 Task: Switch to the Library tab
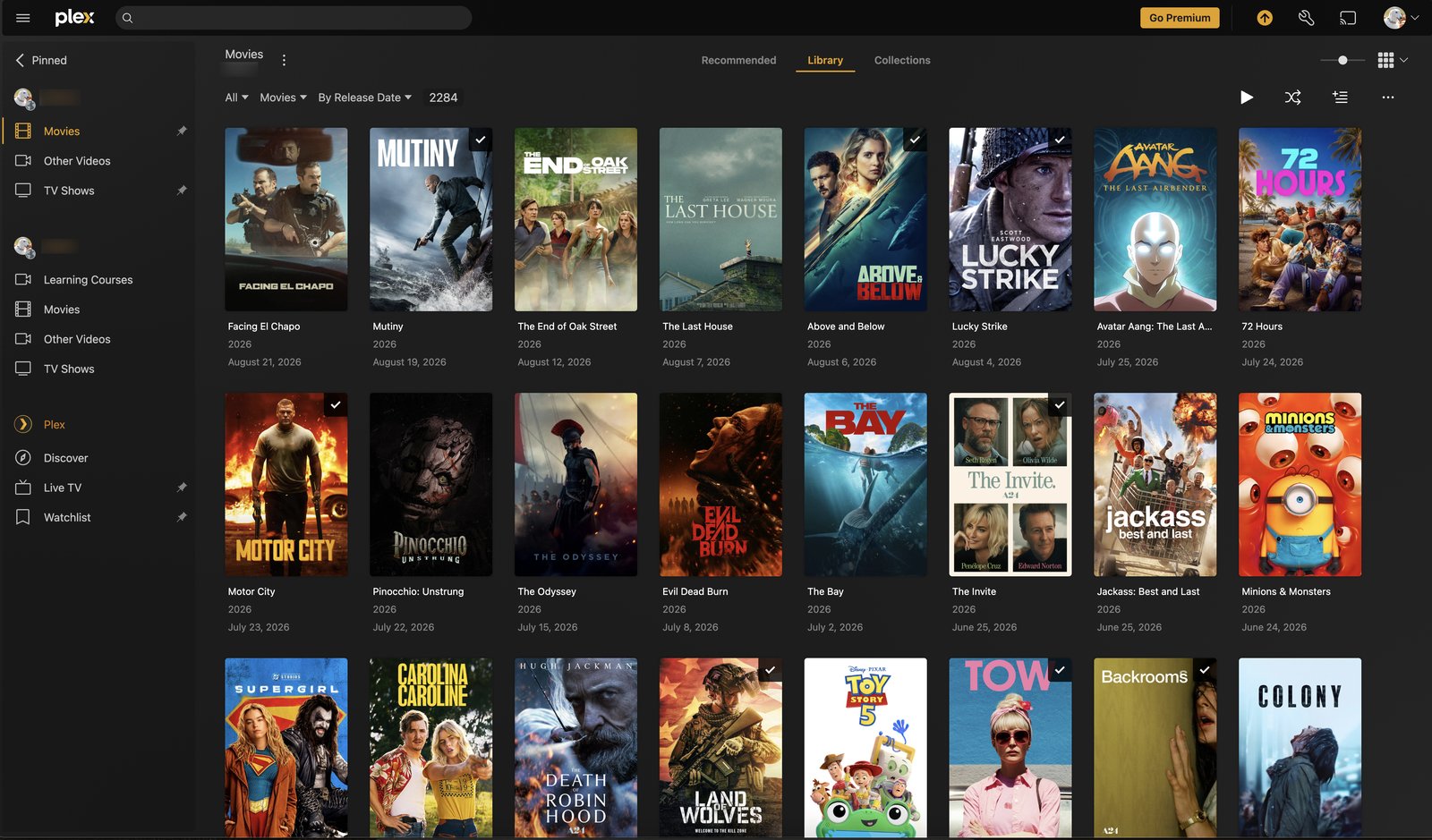tap(825, 60)
